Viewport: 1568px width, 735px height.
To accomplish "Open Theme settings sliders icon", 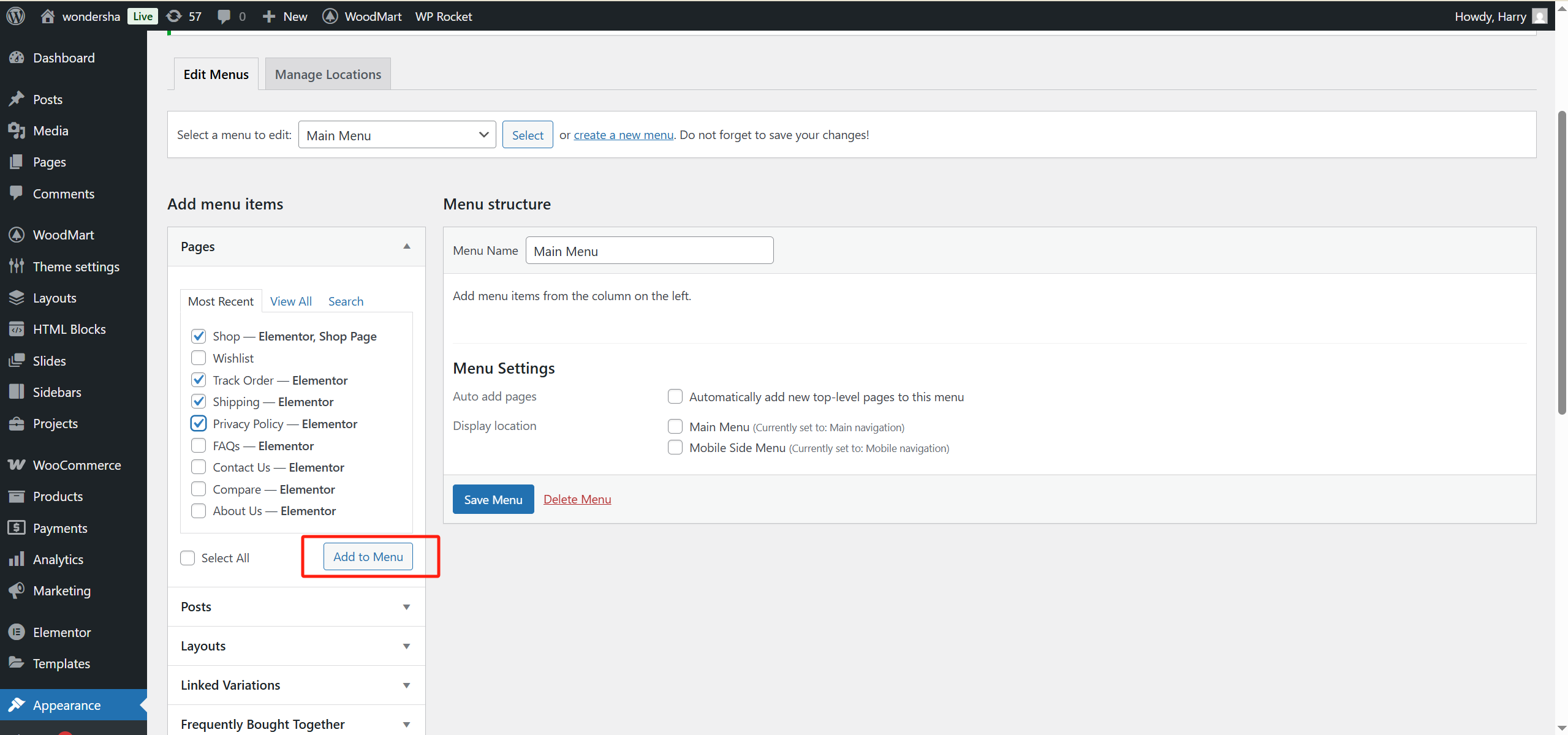I will [x=17, y=266].
